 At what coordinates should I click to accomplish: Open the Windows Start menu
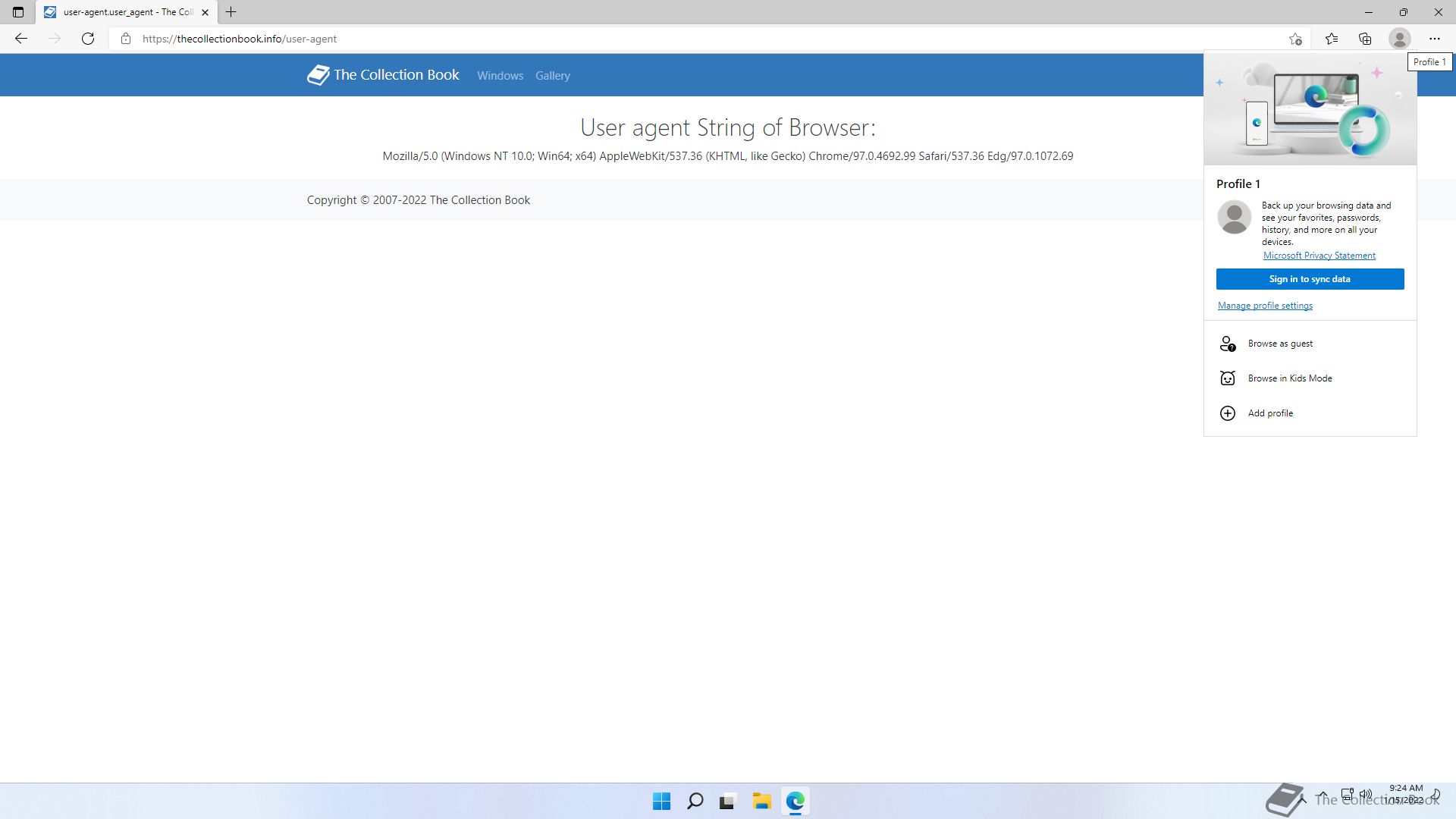tap(661, 801)
